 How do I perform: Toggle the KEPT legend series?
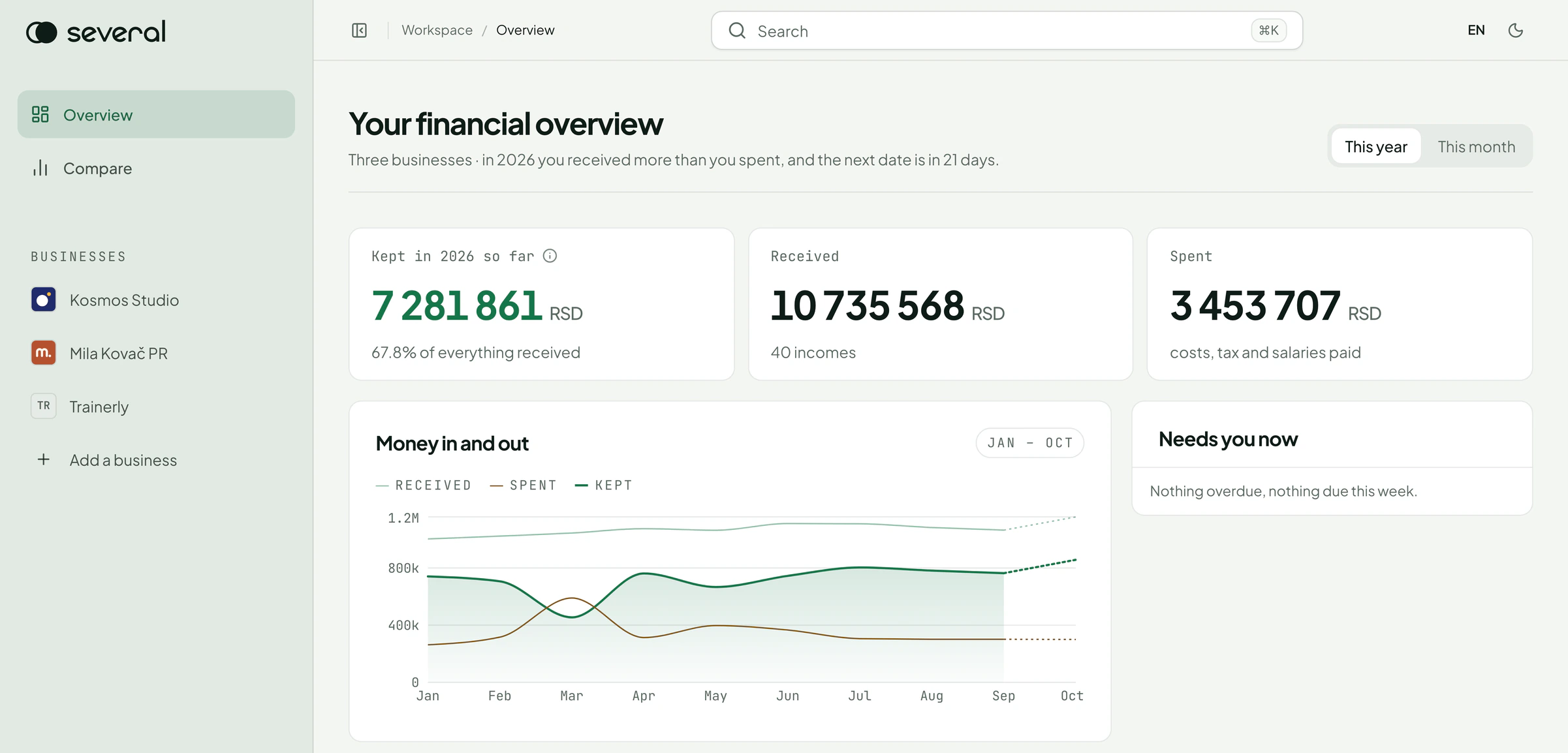click(x=604, y=485)
